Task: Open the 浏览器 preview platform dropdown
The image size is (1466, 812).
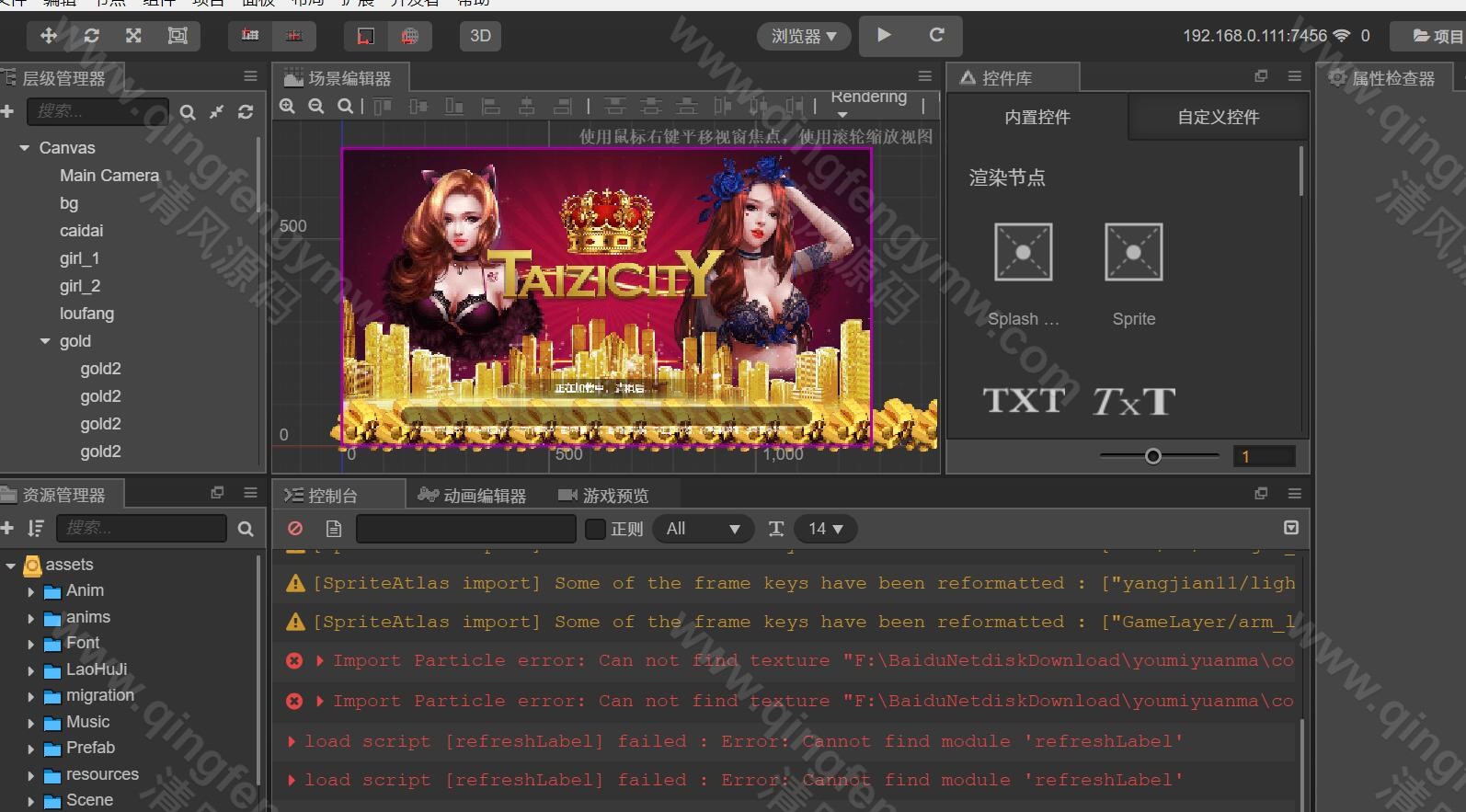Action: (804, 36)
